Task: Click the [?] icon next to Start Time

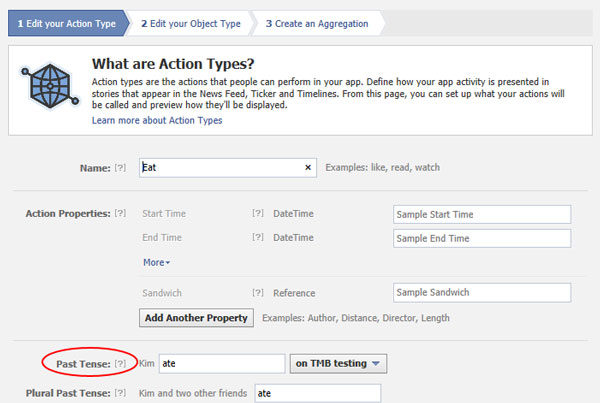Action: pos(258,214)
